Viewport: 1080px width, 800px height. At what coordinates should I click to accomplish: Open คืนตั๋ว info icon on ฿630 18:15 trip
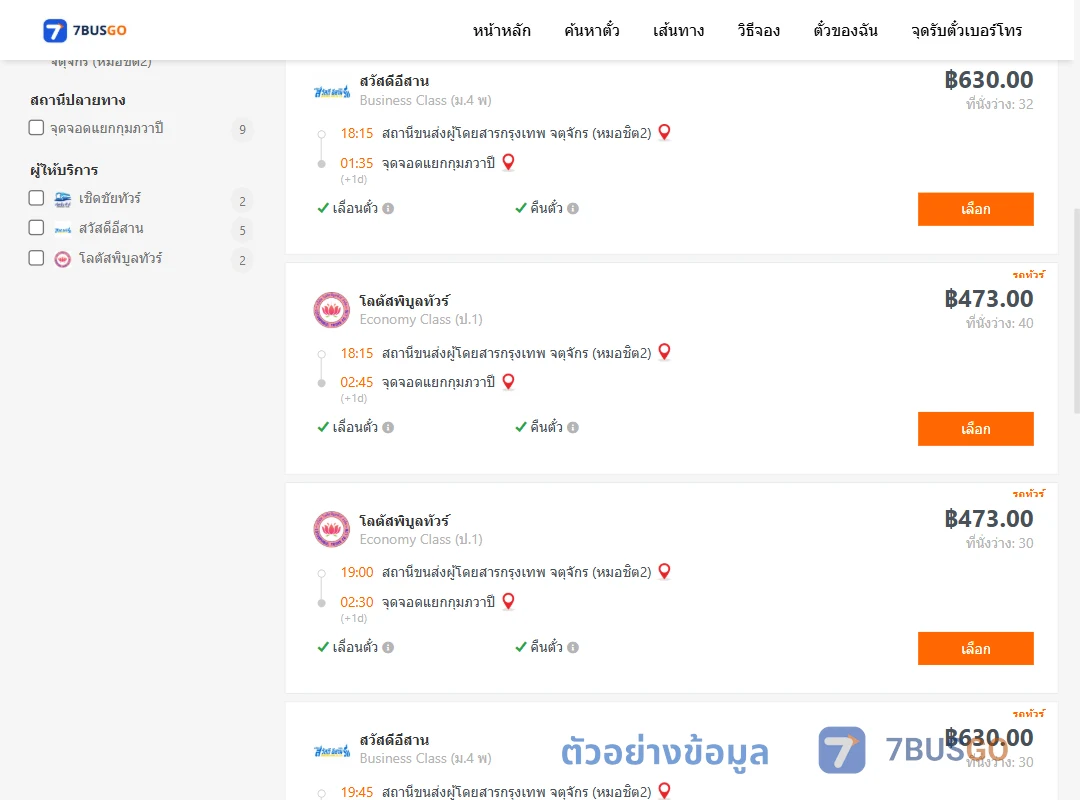(x=573, y=208)
